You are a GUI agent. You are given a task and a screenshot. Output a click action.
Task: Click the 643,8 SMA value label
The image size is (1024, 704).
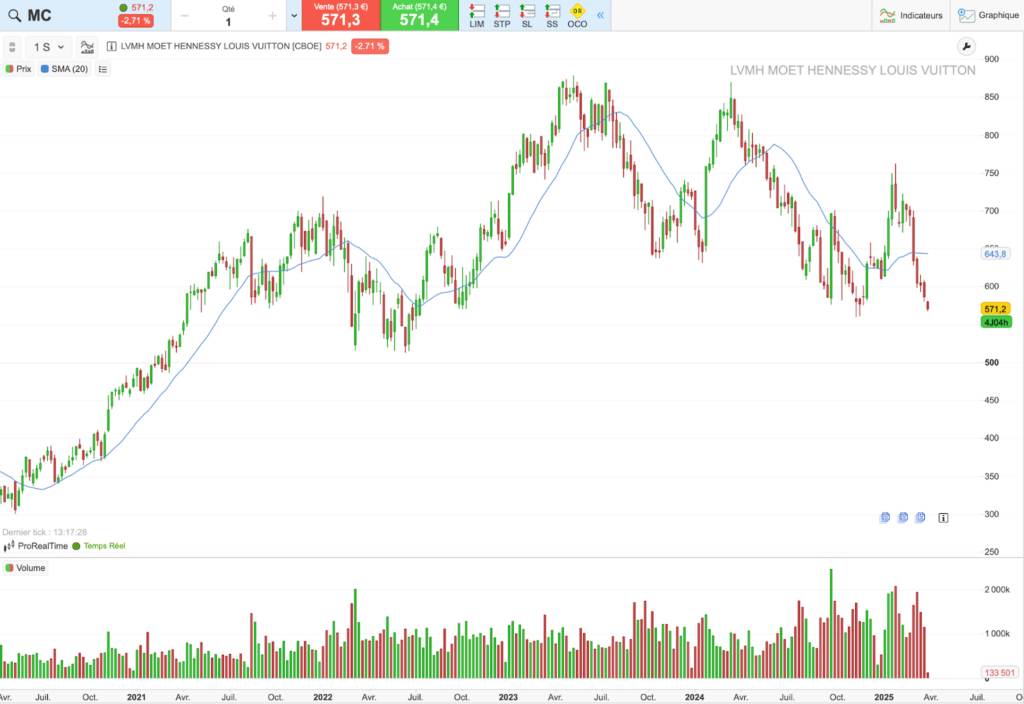tap(995, 253)
